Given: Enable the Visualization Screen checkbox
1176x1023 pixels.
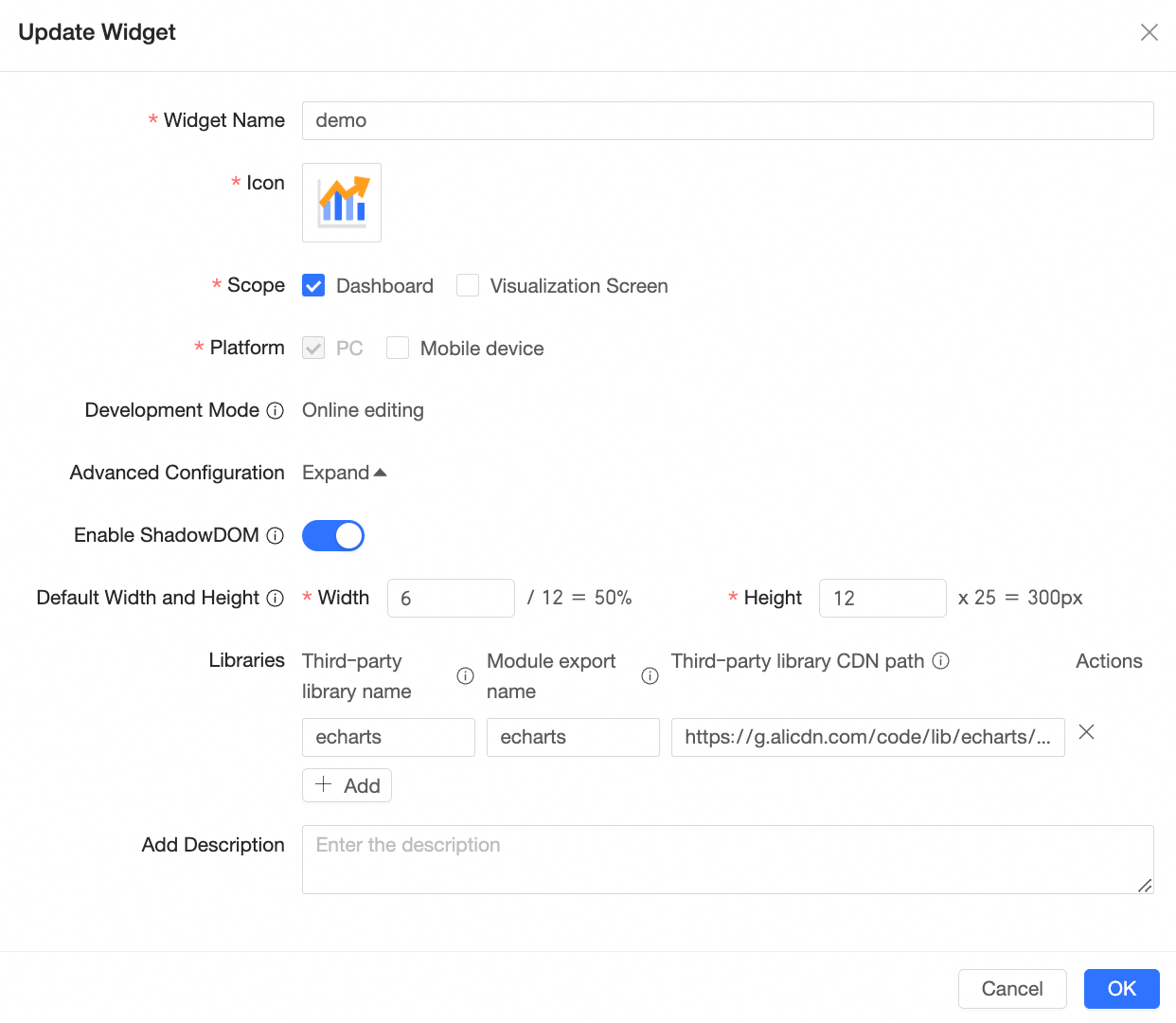Looking at the screenshot, I should 468,286.
